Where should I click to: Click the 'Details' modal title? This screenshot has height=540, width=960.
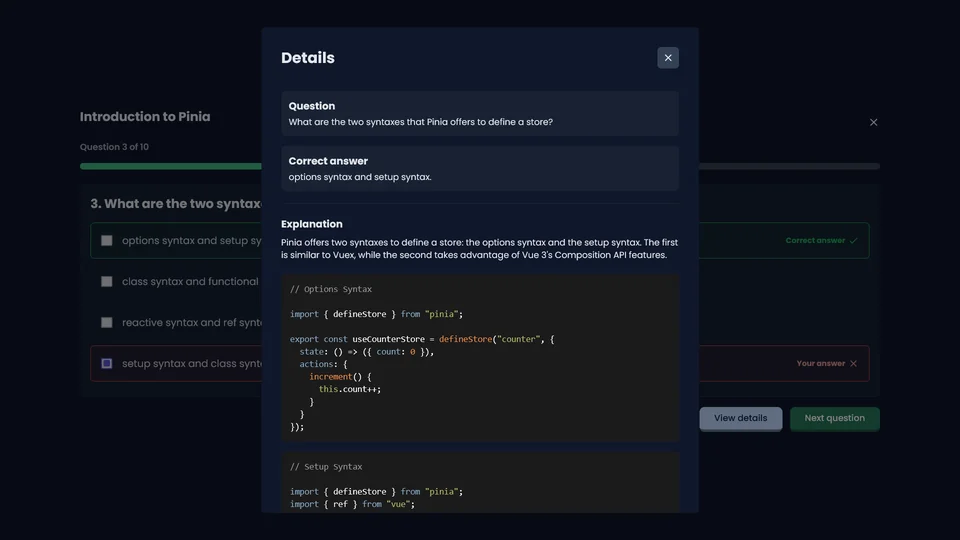coord(307,58)
